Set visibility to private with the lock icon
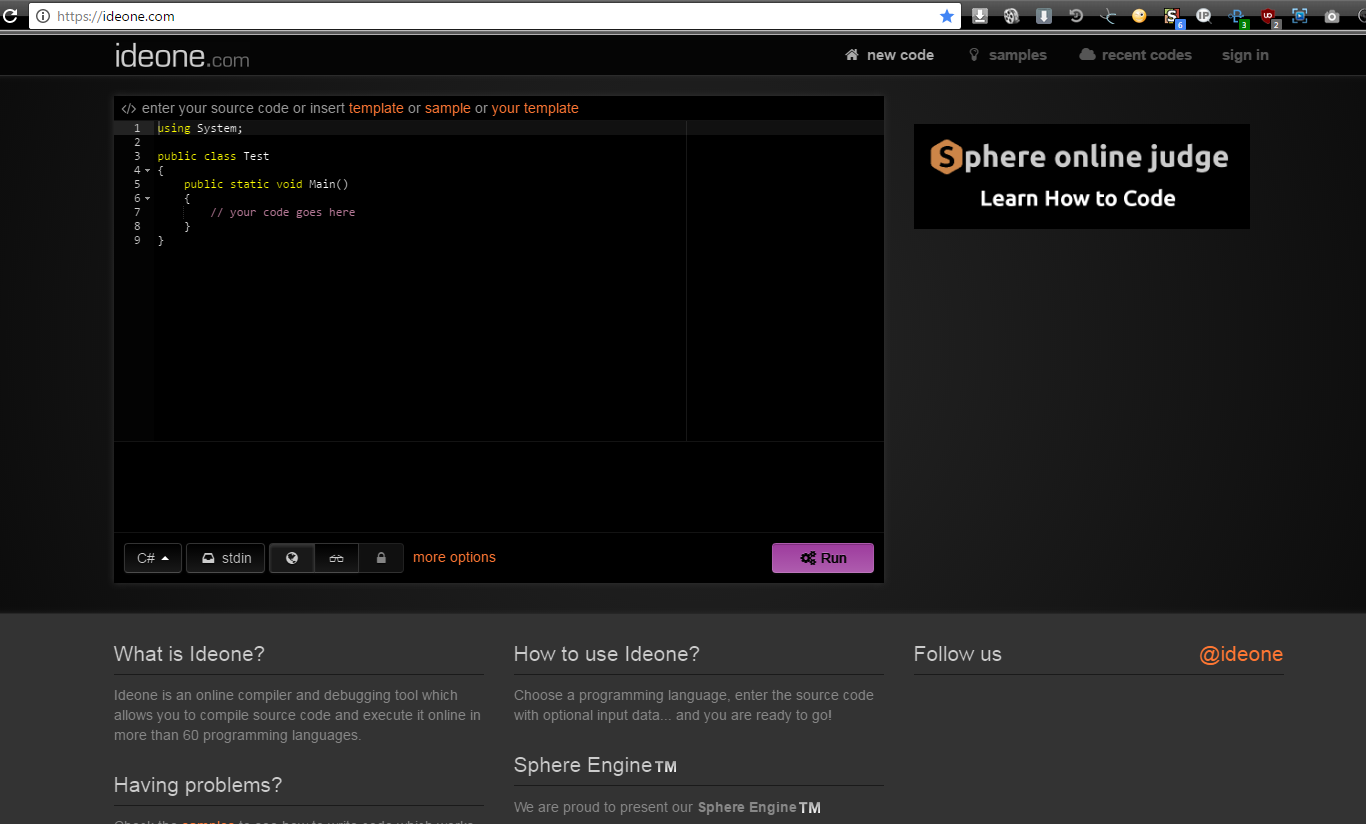1366x824 pixels. (381, 558)
